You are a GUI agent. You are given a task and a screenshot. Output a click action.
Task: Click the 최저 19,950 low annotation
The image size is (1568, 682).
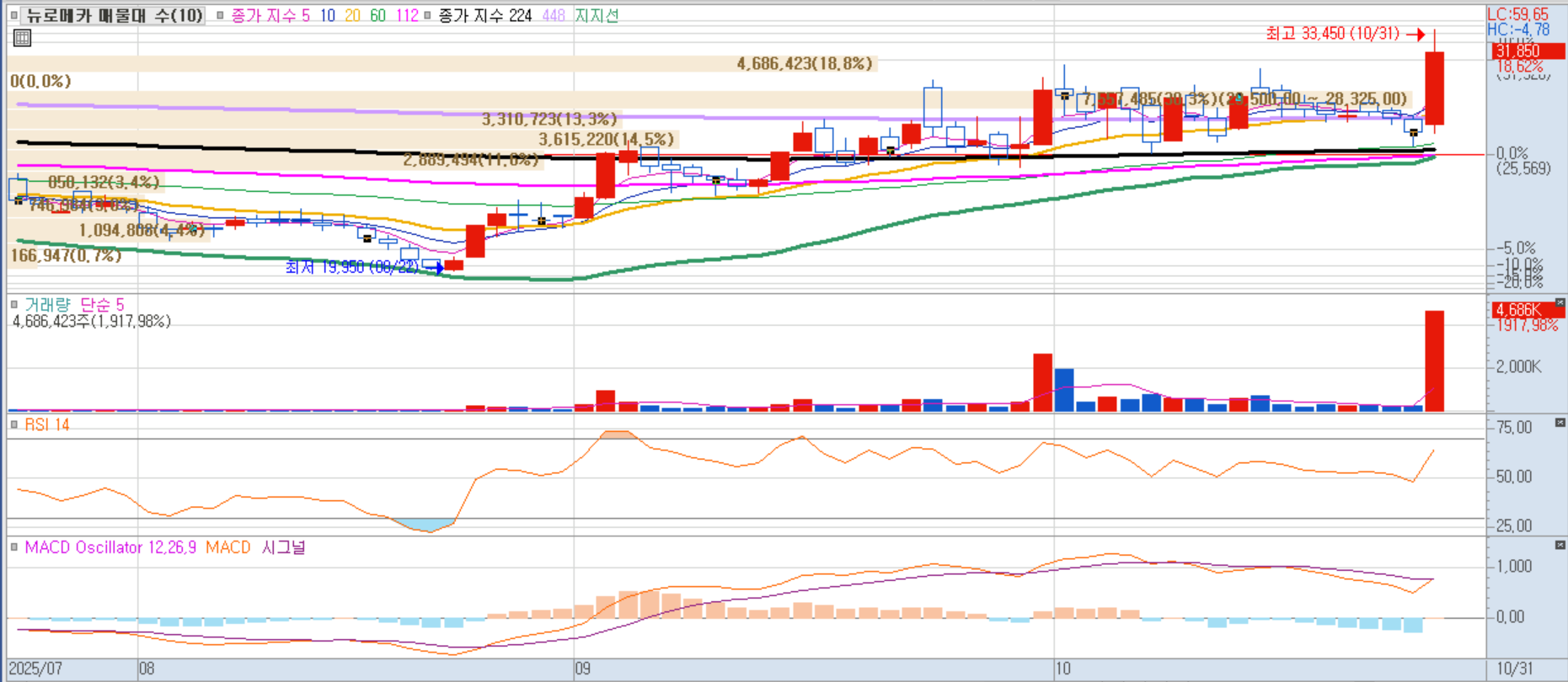coord(351,267)
